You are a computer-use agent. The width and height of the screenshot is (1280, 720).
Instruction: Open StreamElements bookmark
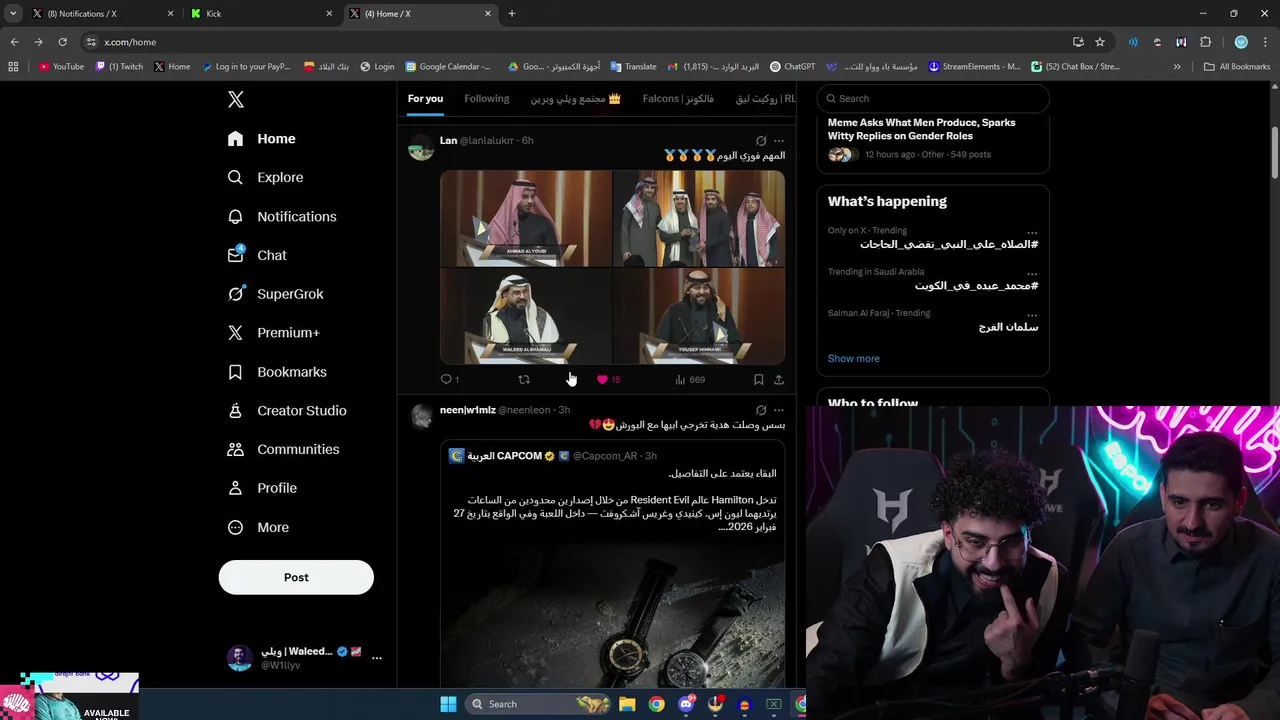(974, 67)
